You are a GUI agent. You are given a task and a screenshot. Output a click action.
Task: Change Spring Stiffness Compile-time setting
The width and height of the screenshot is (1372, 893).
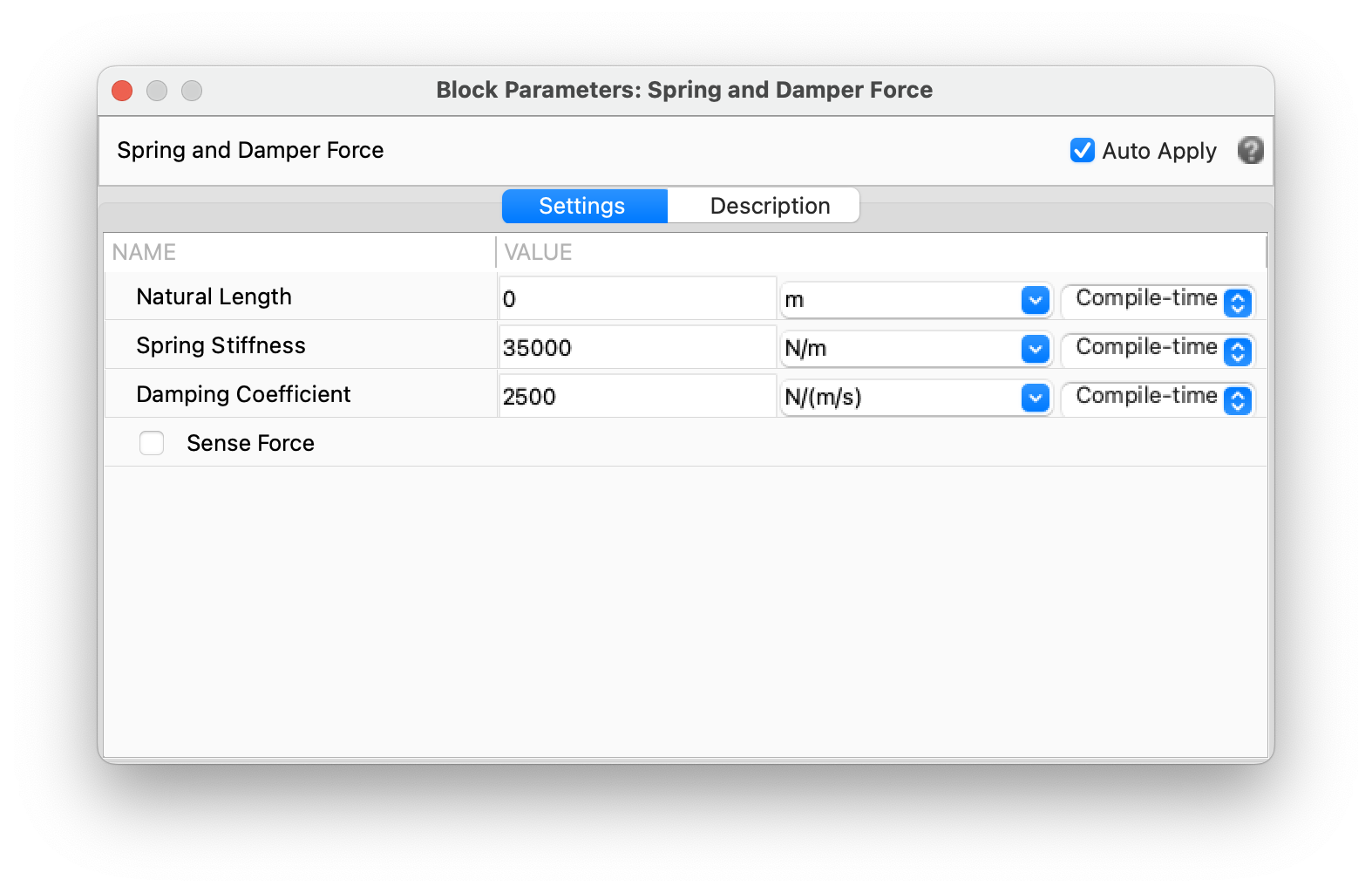1237,351
